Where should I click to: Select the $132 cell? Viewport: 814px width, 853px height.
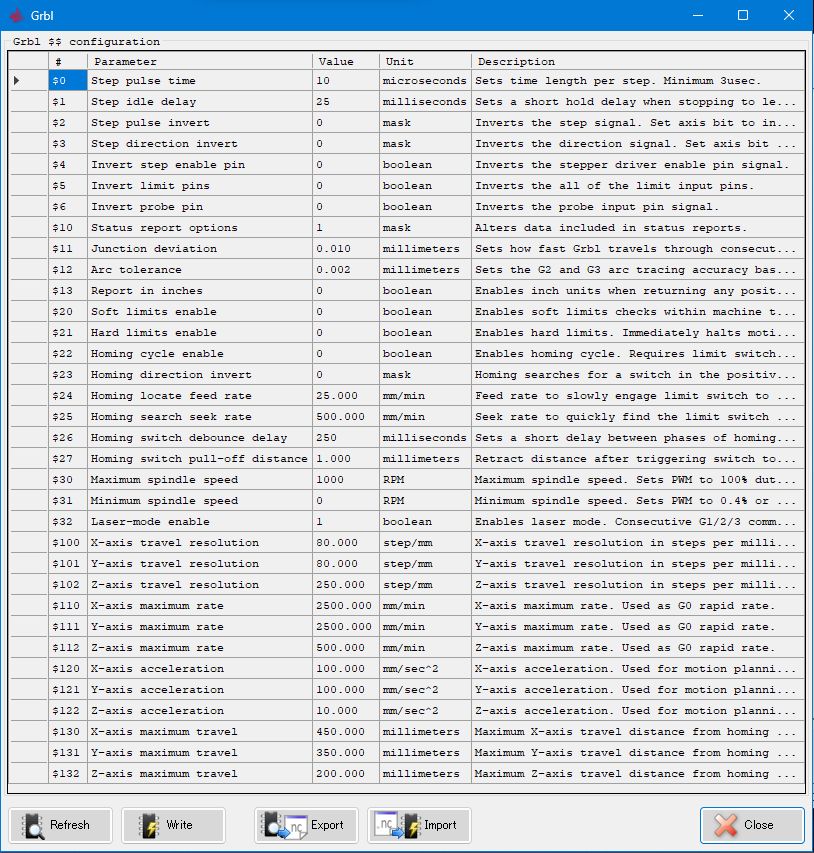click(67, 774)
